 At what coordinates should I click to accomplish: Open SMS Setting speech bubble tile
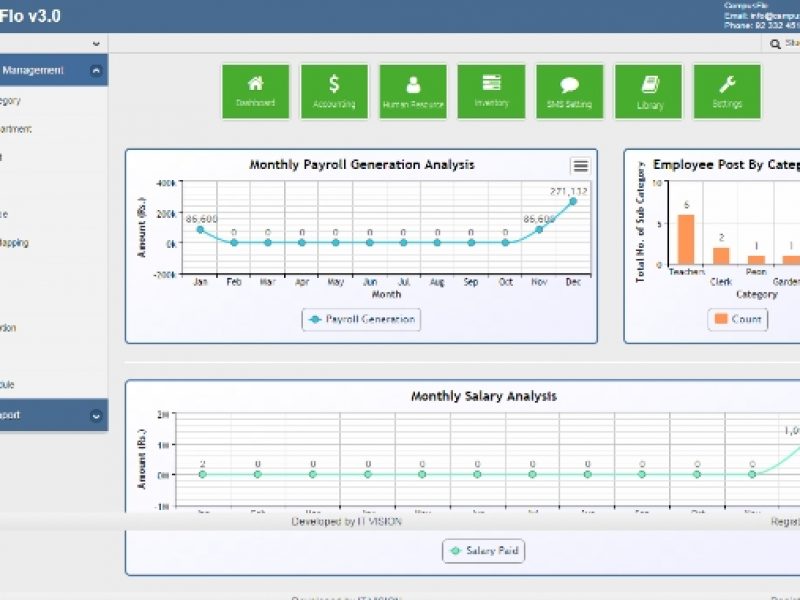tap(569, 91)
